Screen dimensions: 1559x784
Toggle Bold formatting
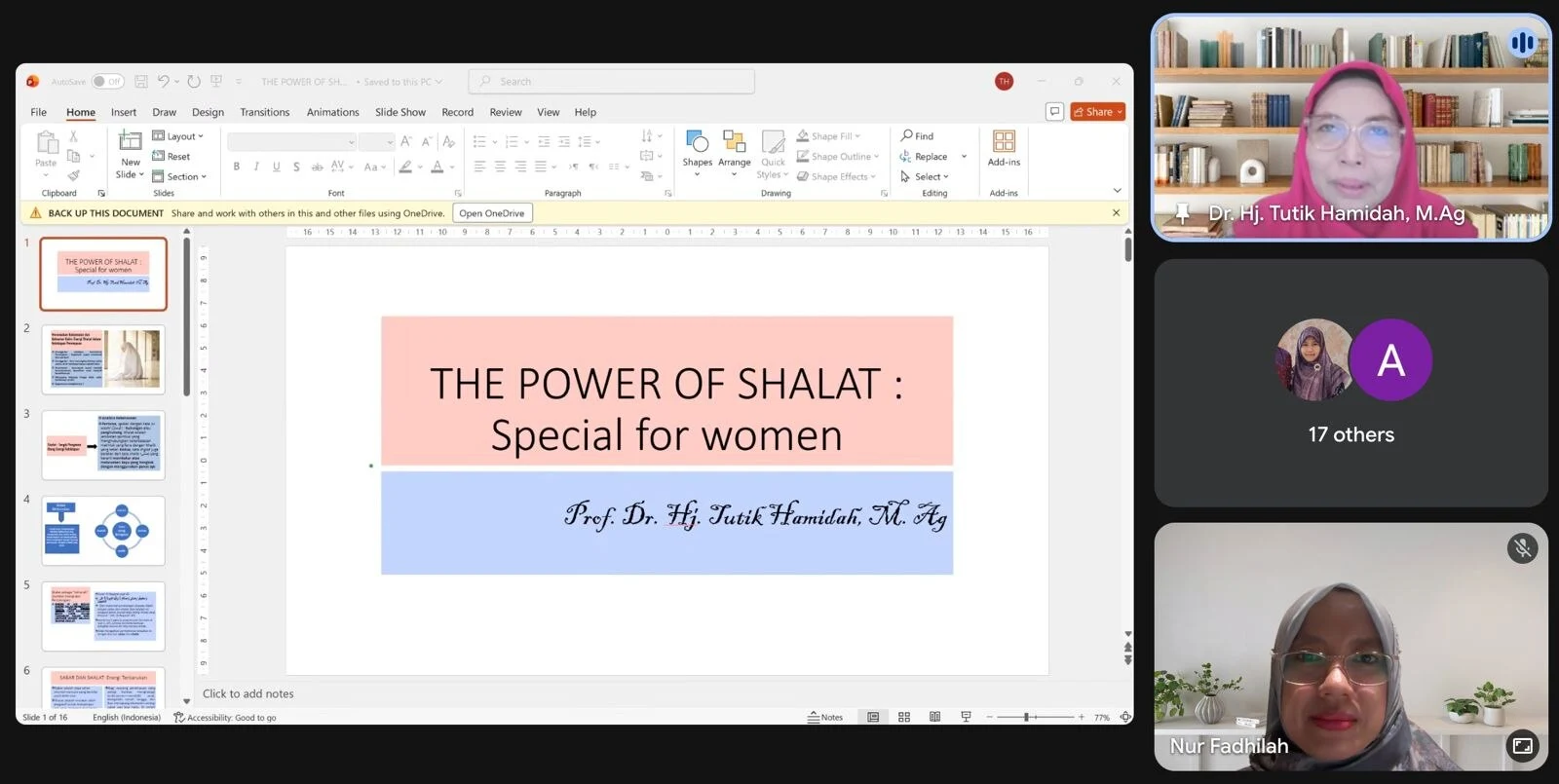[x=237, y=167]
